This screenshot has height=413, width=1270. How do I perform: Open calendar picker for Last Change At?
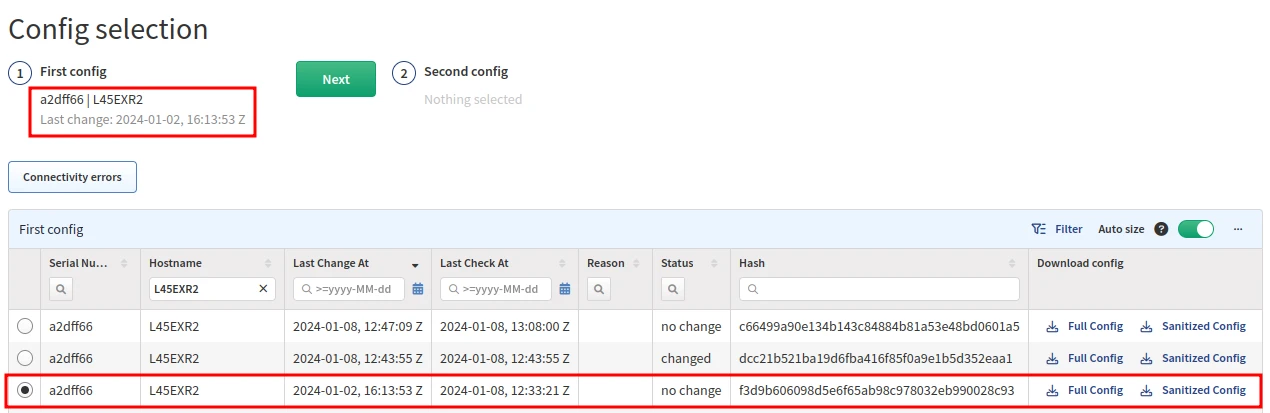(x=418, y=289)
